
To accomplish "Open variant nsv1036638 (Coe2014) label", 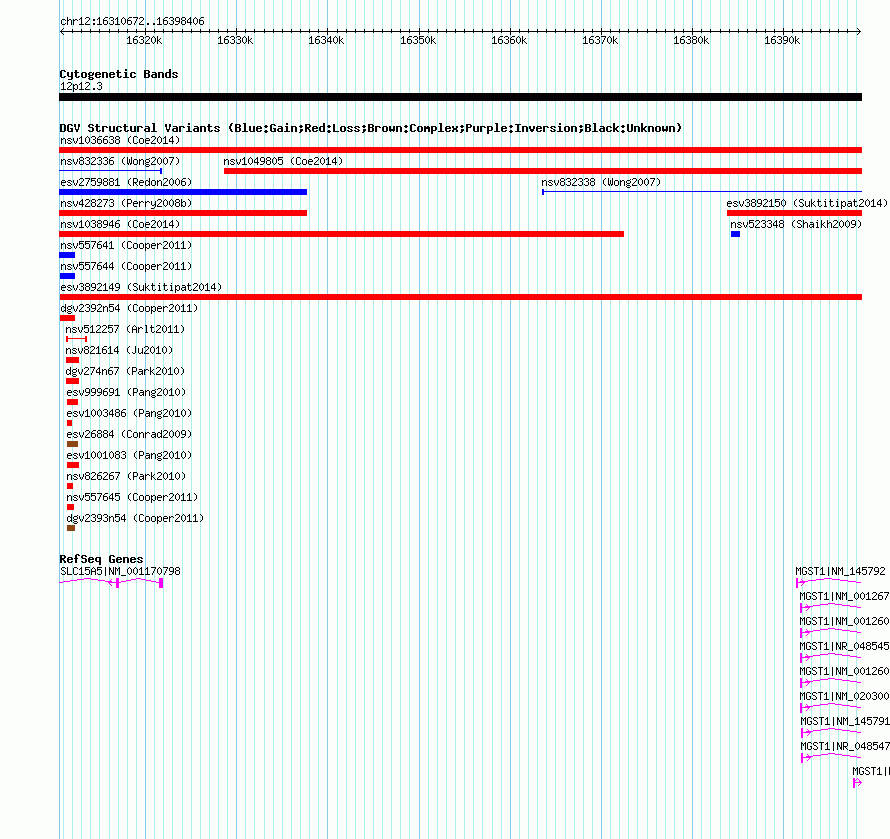I will coord(120,140).
